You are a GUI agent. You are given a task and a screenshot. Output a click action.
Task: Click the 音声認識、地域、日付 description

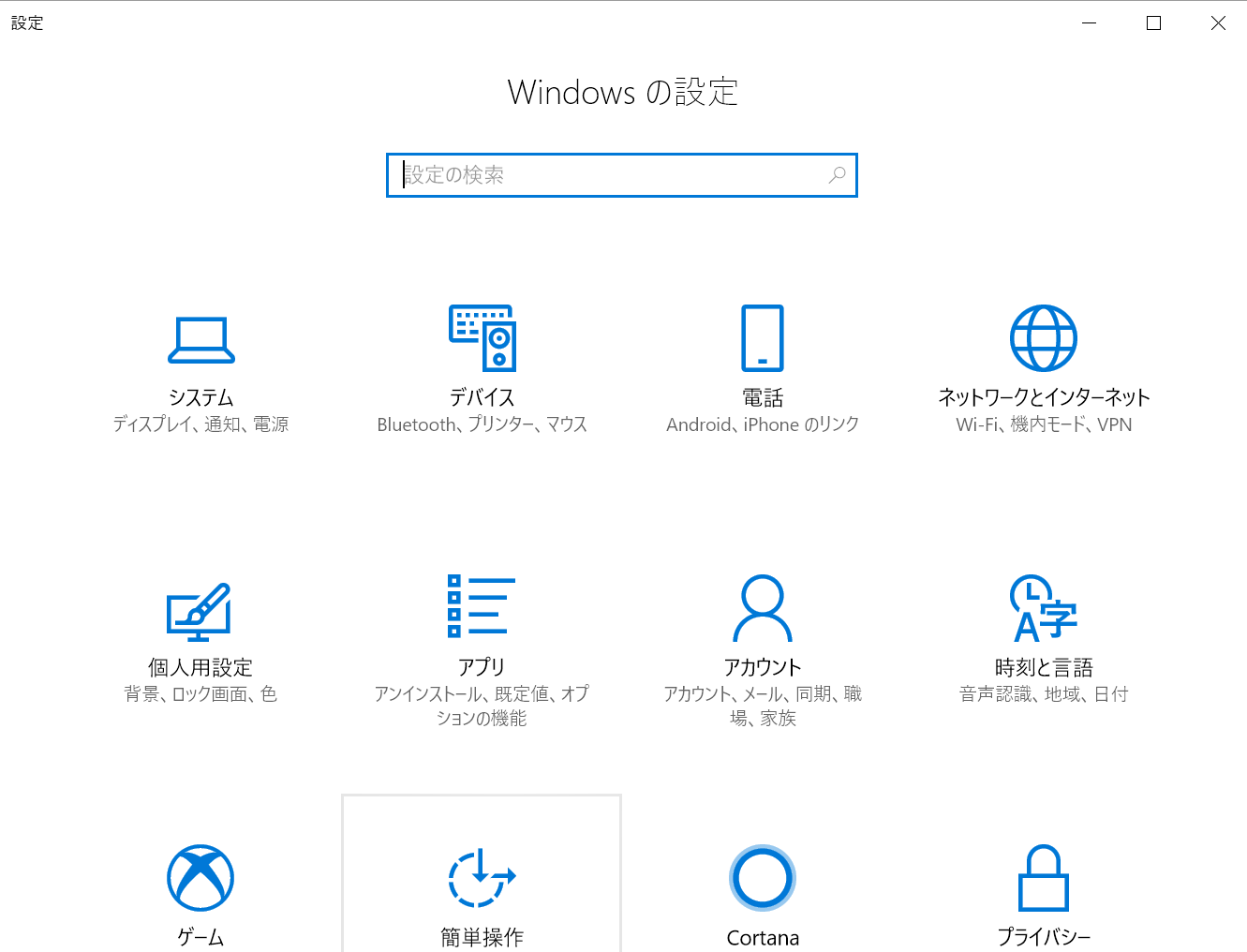(x=1044, y=694)
